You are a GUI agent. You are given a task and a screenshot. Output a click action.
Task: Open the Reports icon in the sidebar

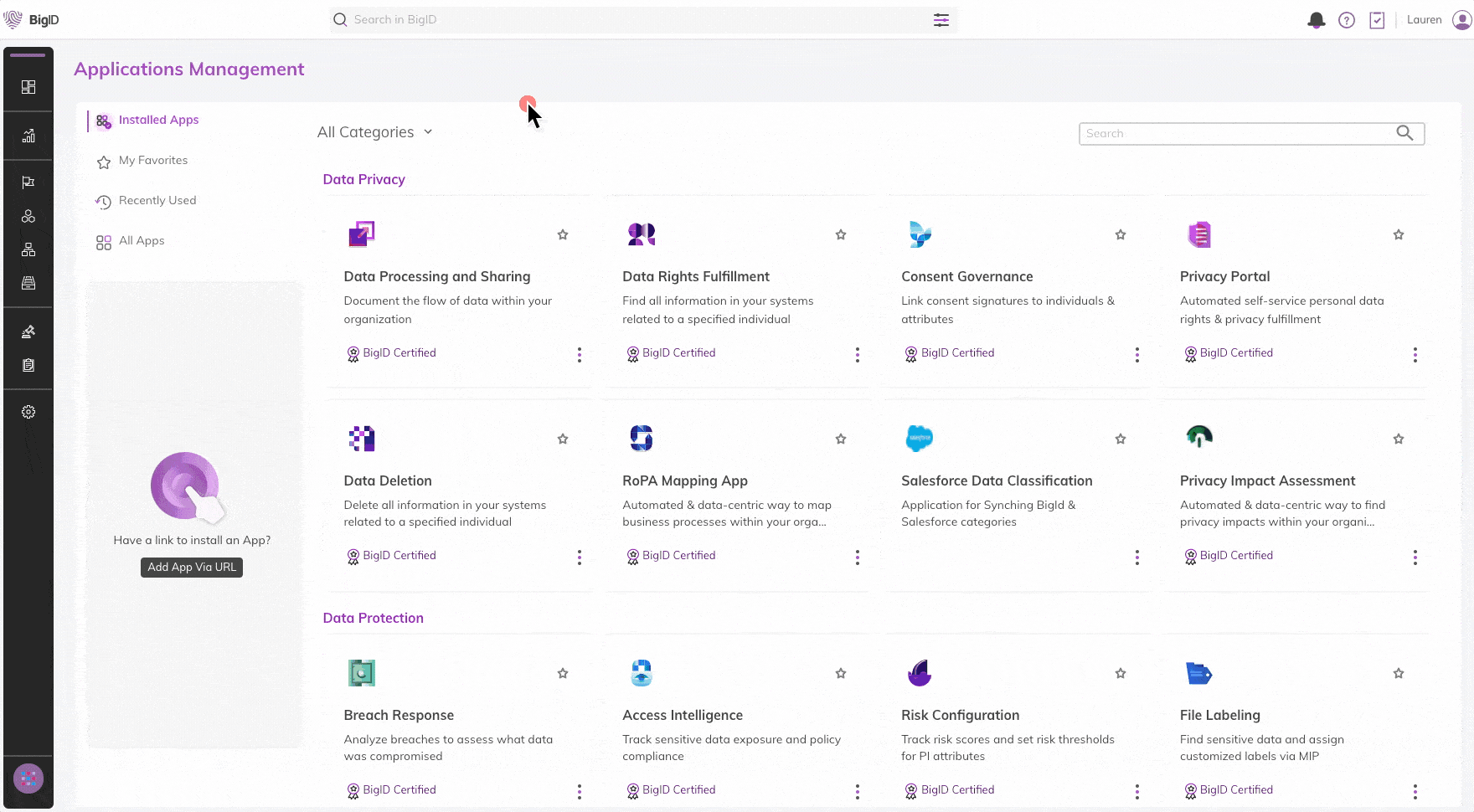click(28, 136)
